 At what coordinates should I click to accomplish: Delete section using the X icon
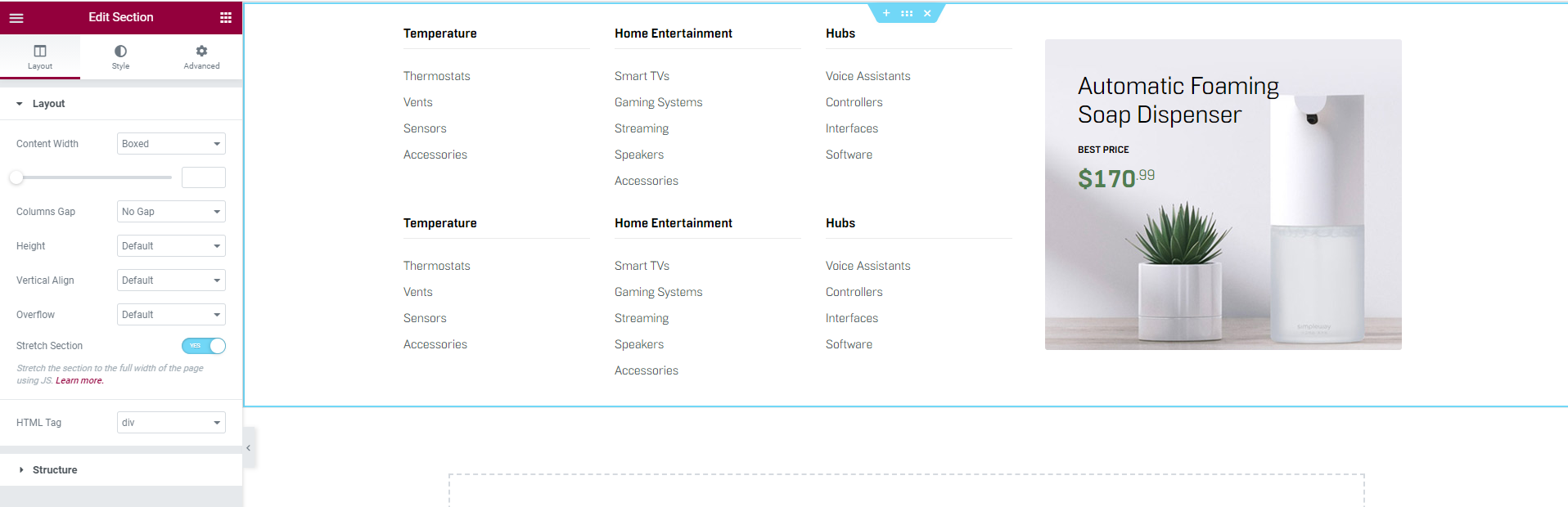[927, 13]
